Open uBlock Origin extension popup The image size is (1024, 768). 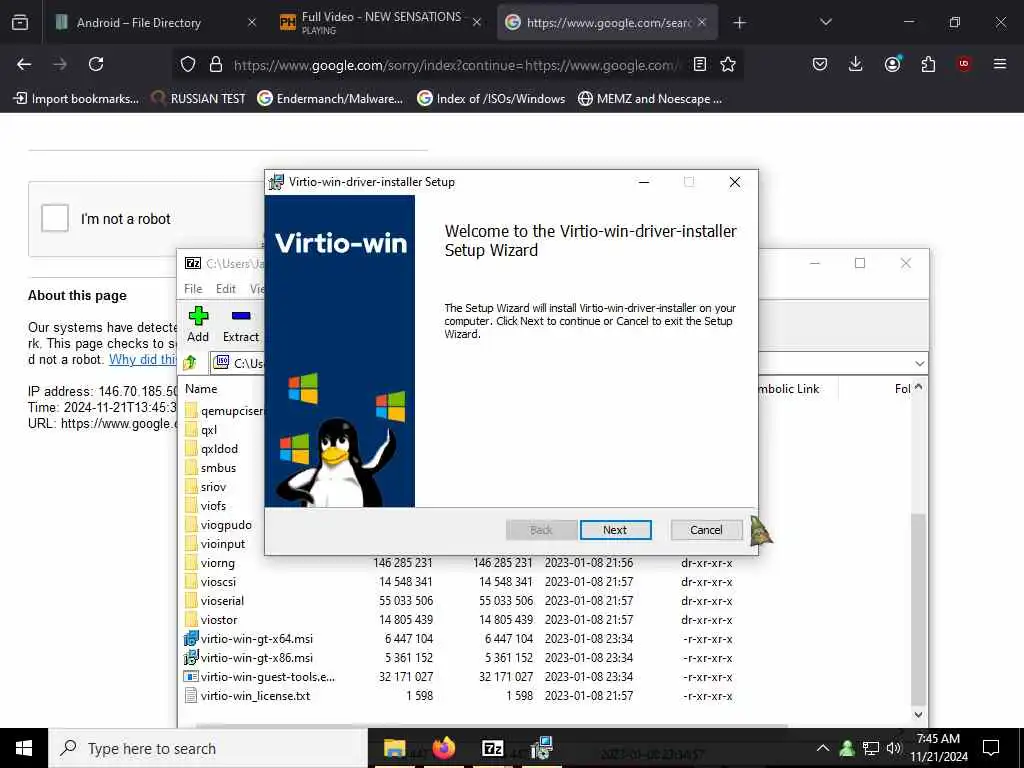coord(964,64)
